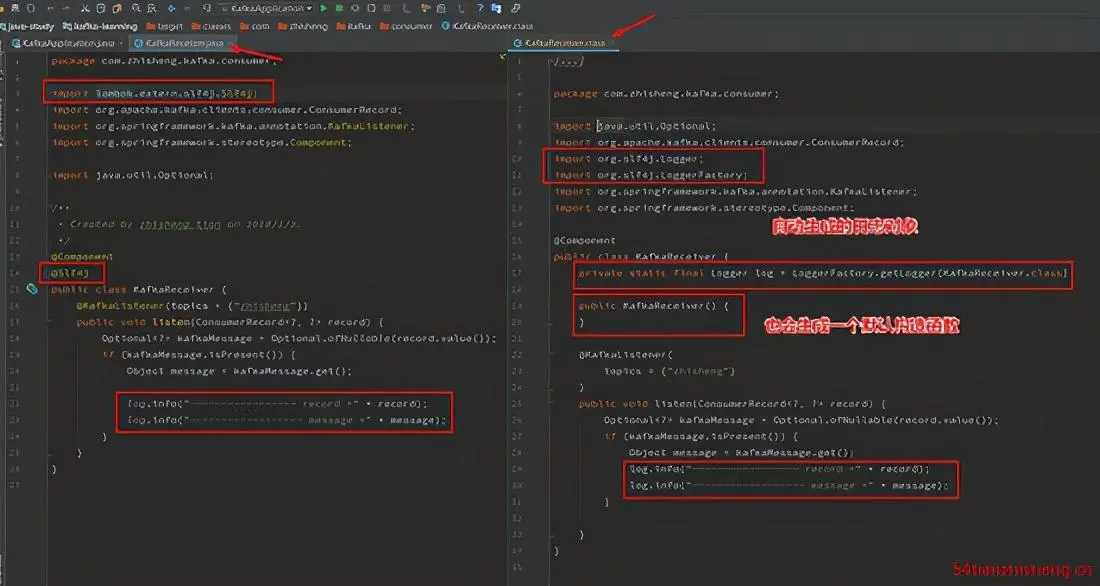Screen dimensions: 1100x586
Task: Open the KafkaApplication run configuration dropdown
Action: [266, 8]
